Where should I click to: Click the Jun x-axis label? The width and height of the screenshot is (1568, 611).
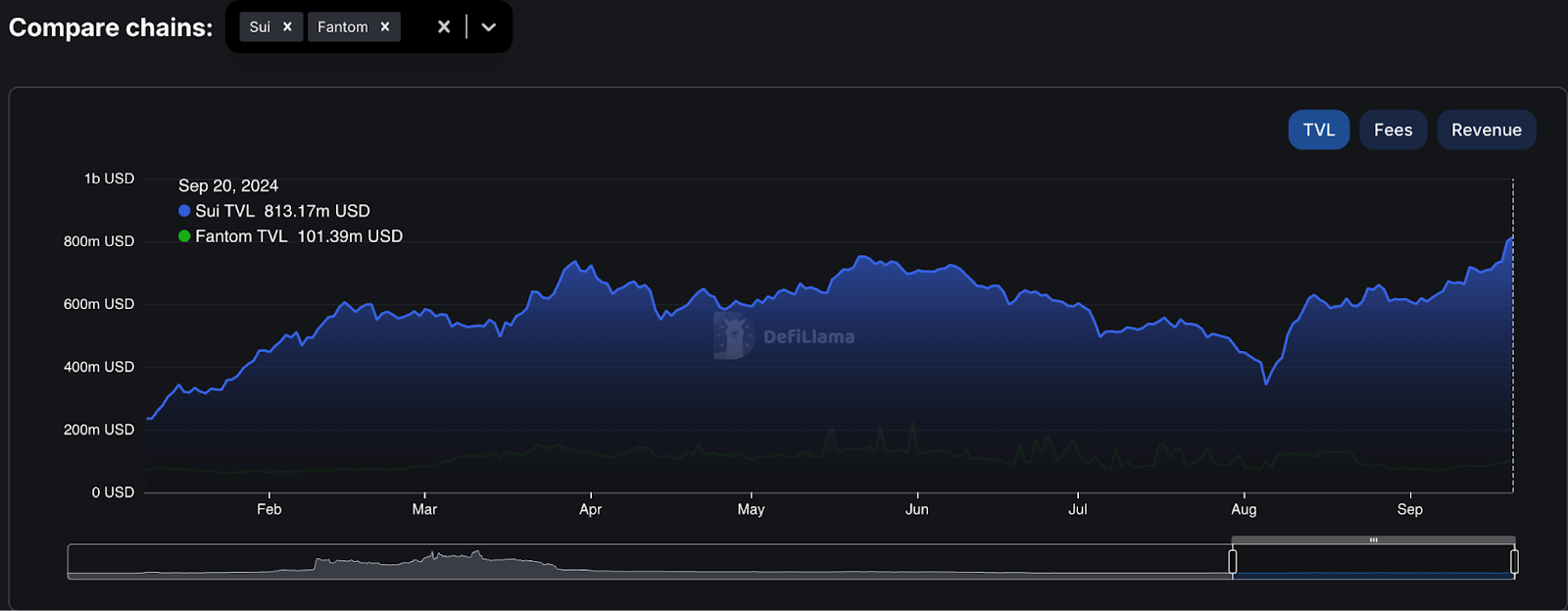[x=916, y=509]
